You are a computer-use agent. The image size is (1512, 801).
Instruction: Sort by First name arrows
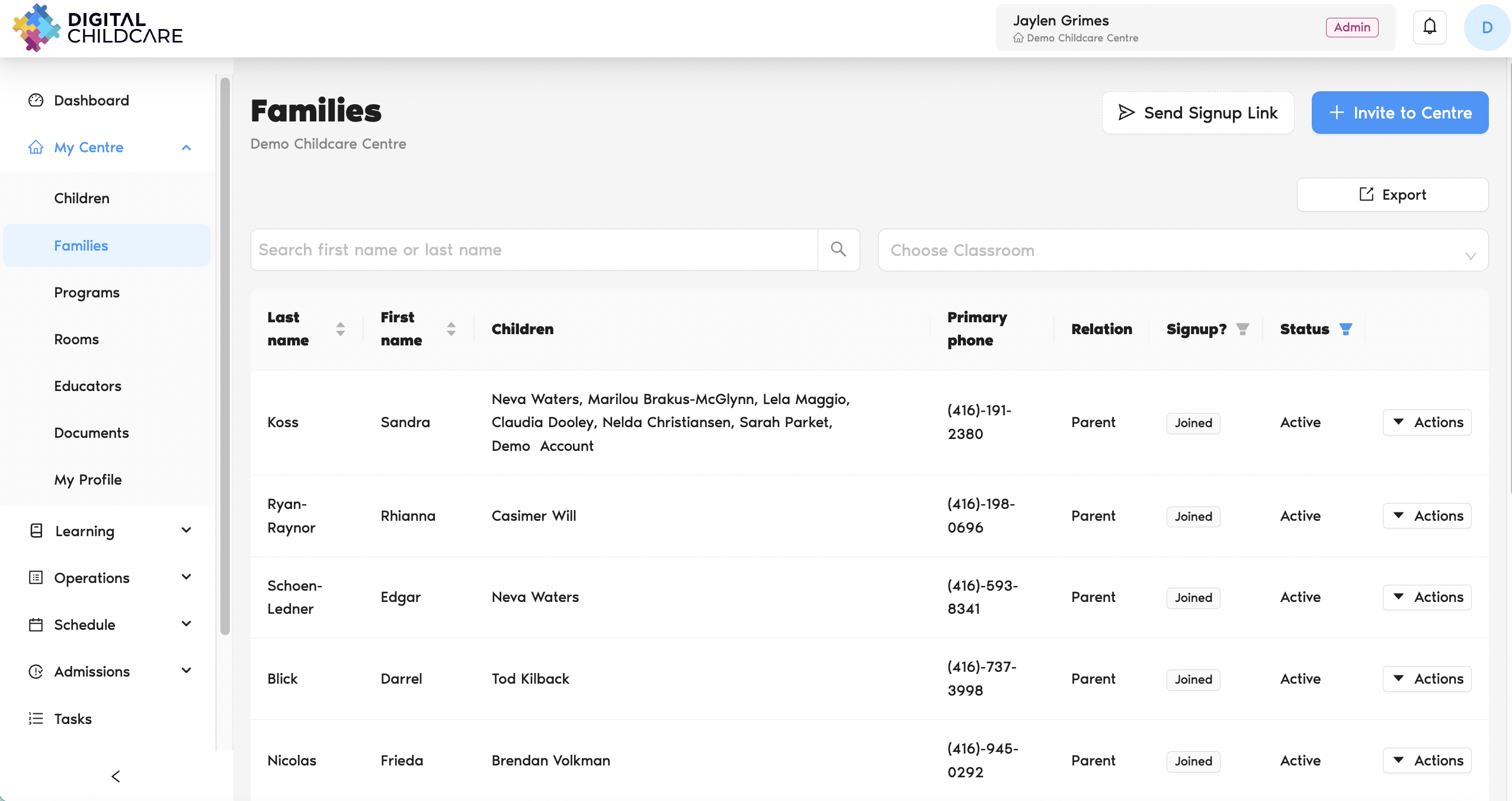(451, 329)
